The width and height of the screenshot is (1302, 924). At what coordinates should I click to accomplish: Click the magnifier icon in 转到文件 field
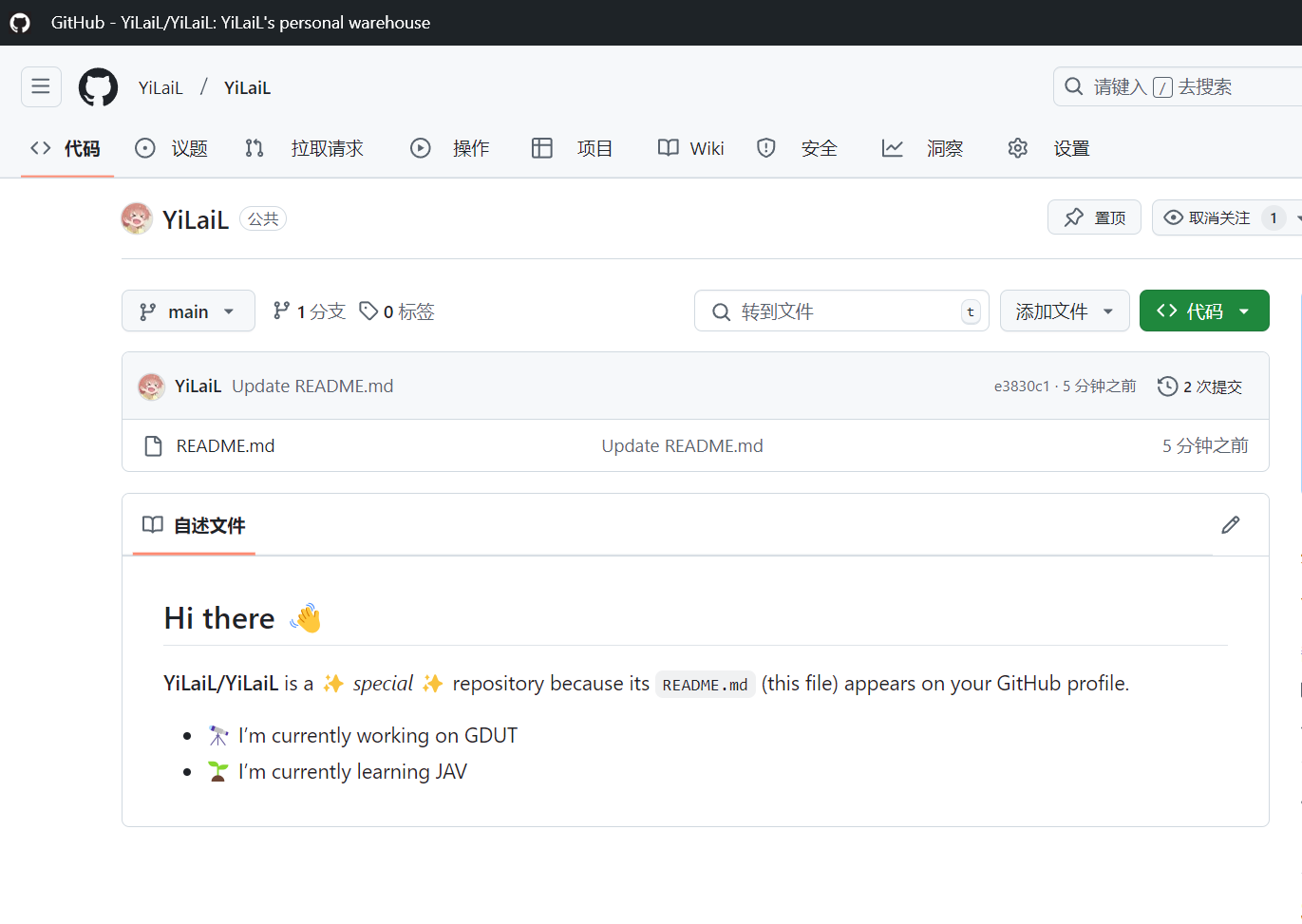point(721,311)
